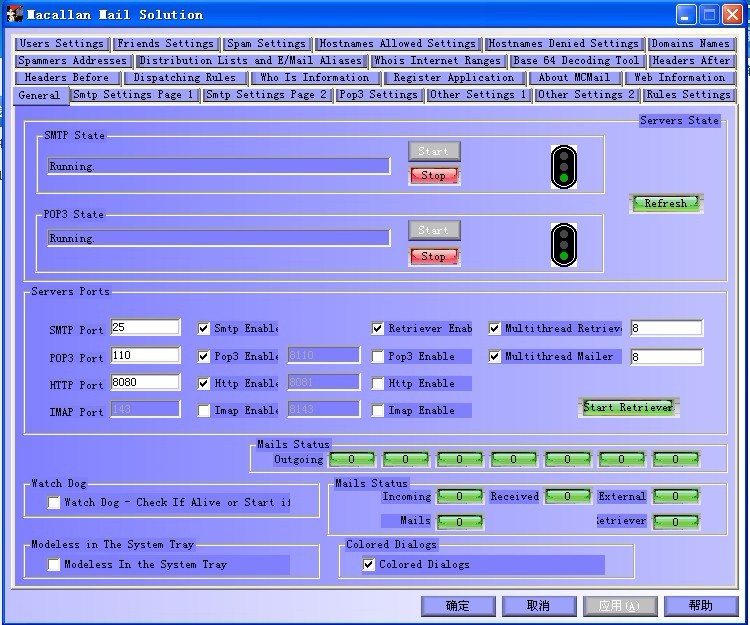The height and width of the screenshot is (625, 750).
Task: Click the SMTP Port field
Action: 145,327
